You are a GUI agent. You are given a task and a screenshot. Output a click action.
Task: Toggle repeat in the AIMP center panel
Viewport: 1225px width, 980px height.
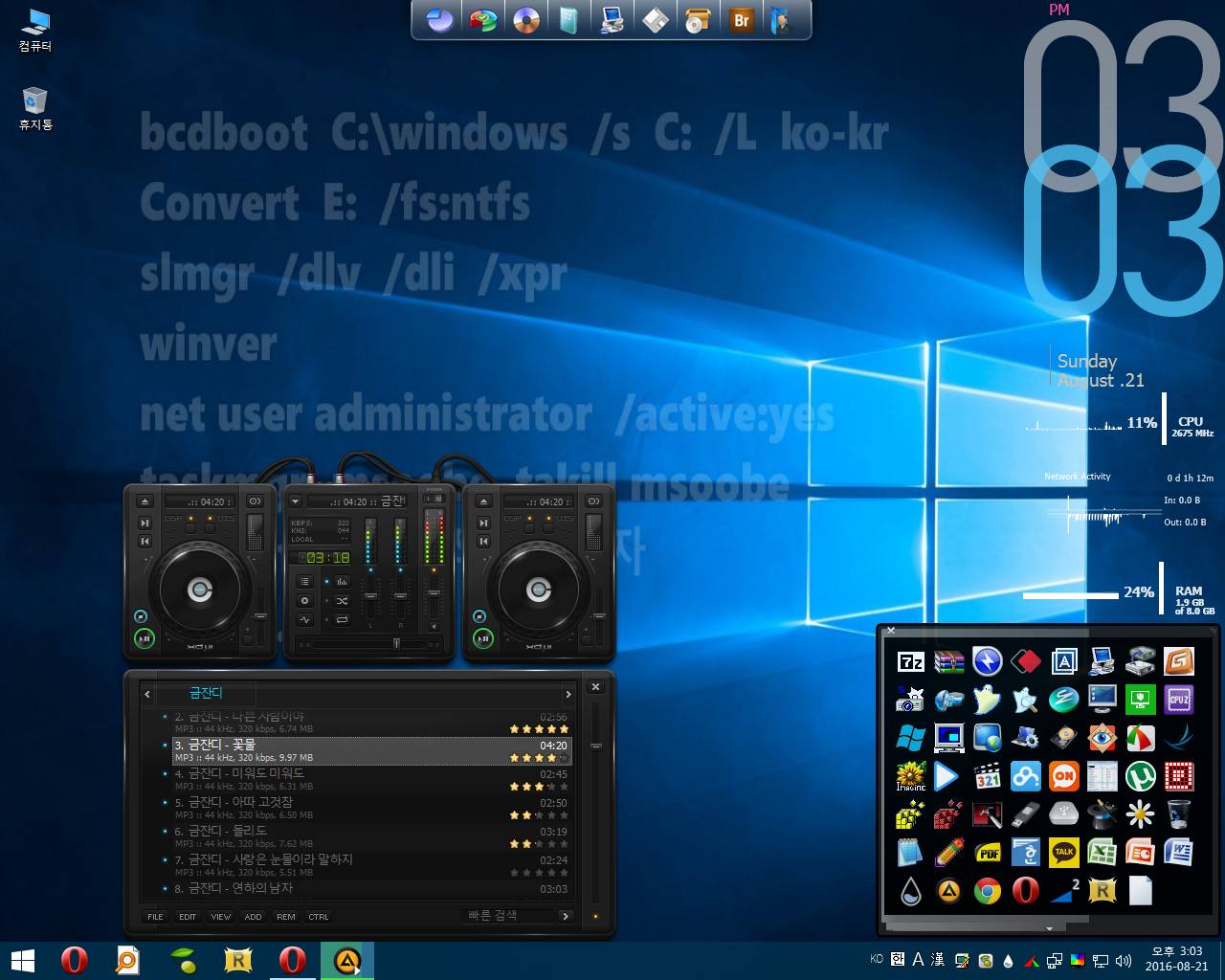(x=342, y=619)
